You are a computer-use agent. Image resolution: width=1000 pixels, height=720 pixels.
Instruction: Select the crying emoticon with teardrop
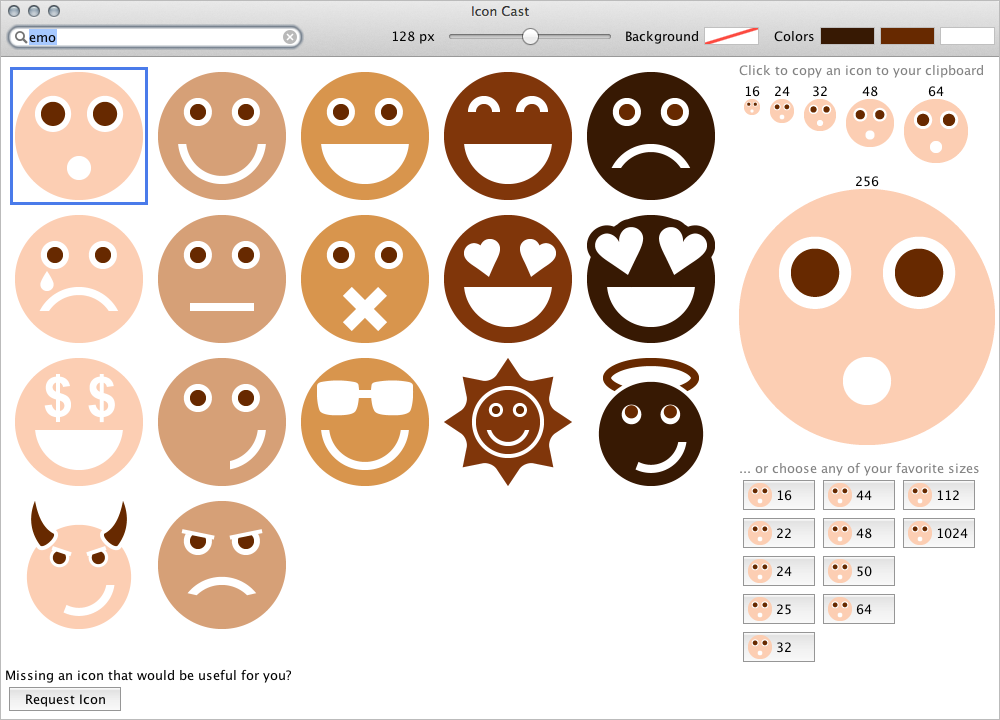coord(79,279)
